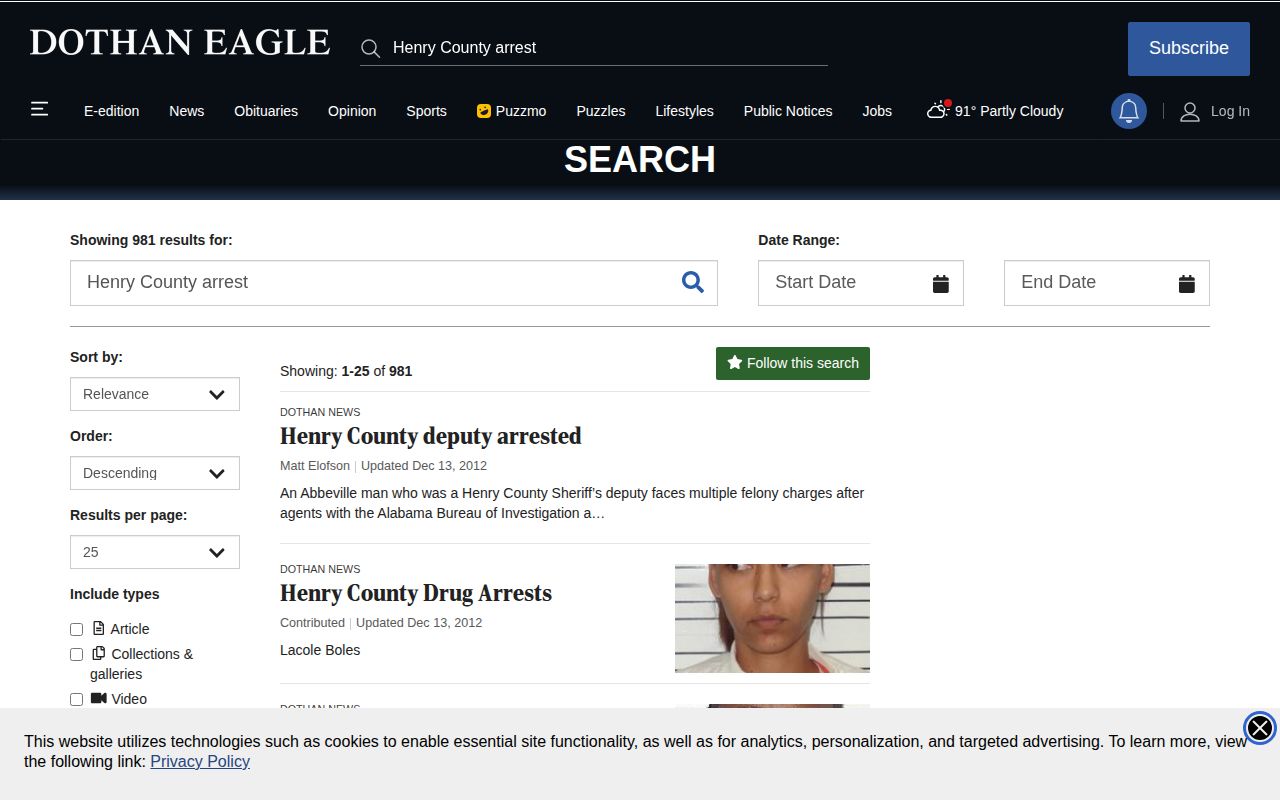
Task: Open Public Notices
Action: 788,111
